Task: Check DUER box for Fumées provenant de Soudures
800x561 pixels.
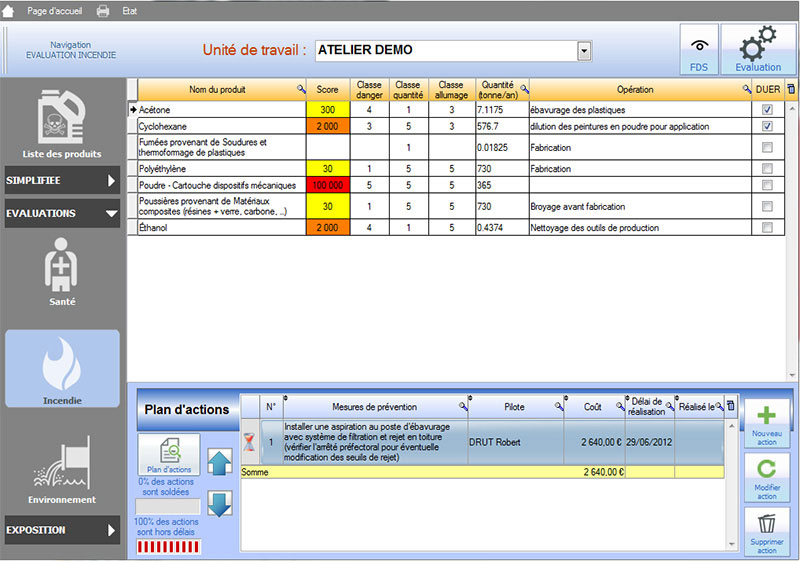Action: tap(767, 147)
